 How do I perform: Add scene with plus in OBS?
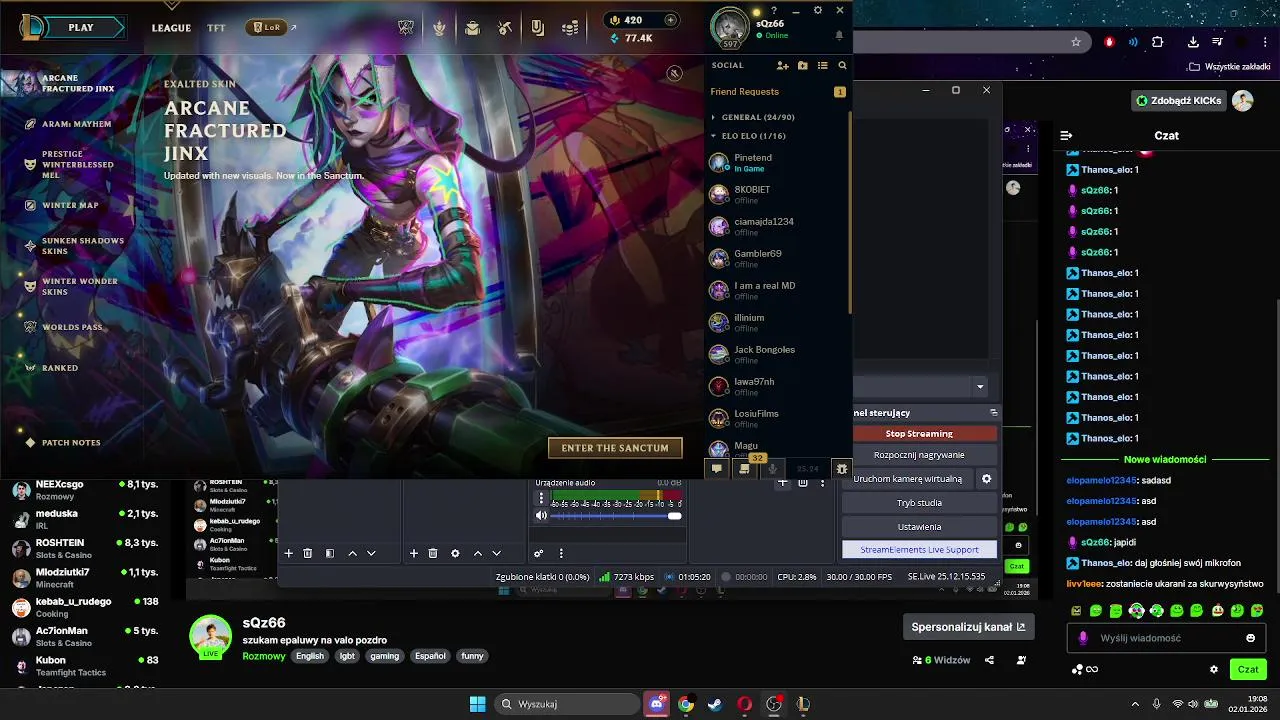pyautogui.click(x=289, y=553)
